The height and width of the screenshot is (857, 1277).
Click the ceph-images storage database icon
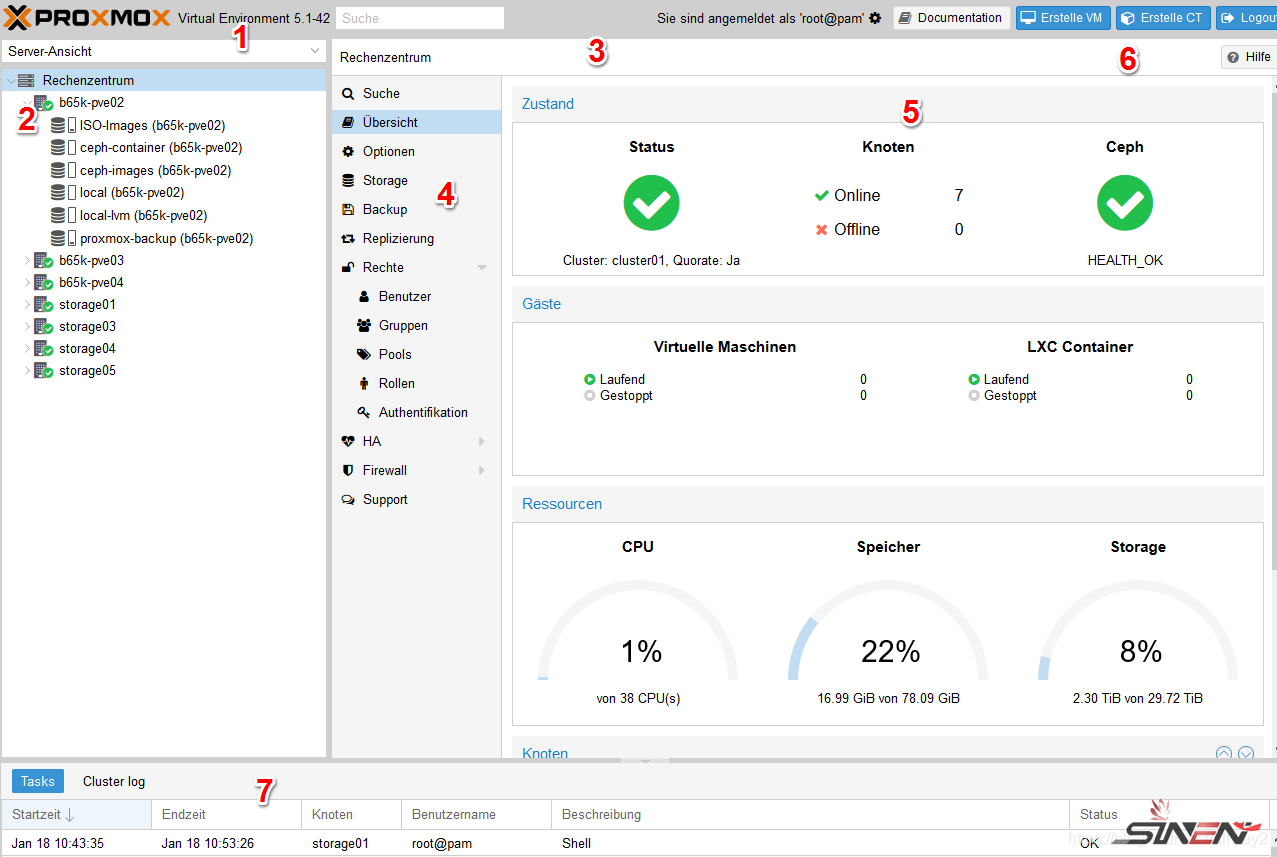tap(58, 170)
